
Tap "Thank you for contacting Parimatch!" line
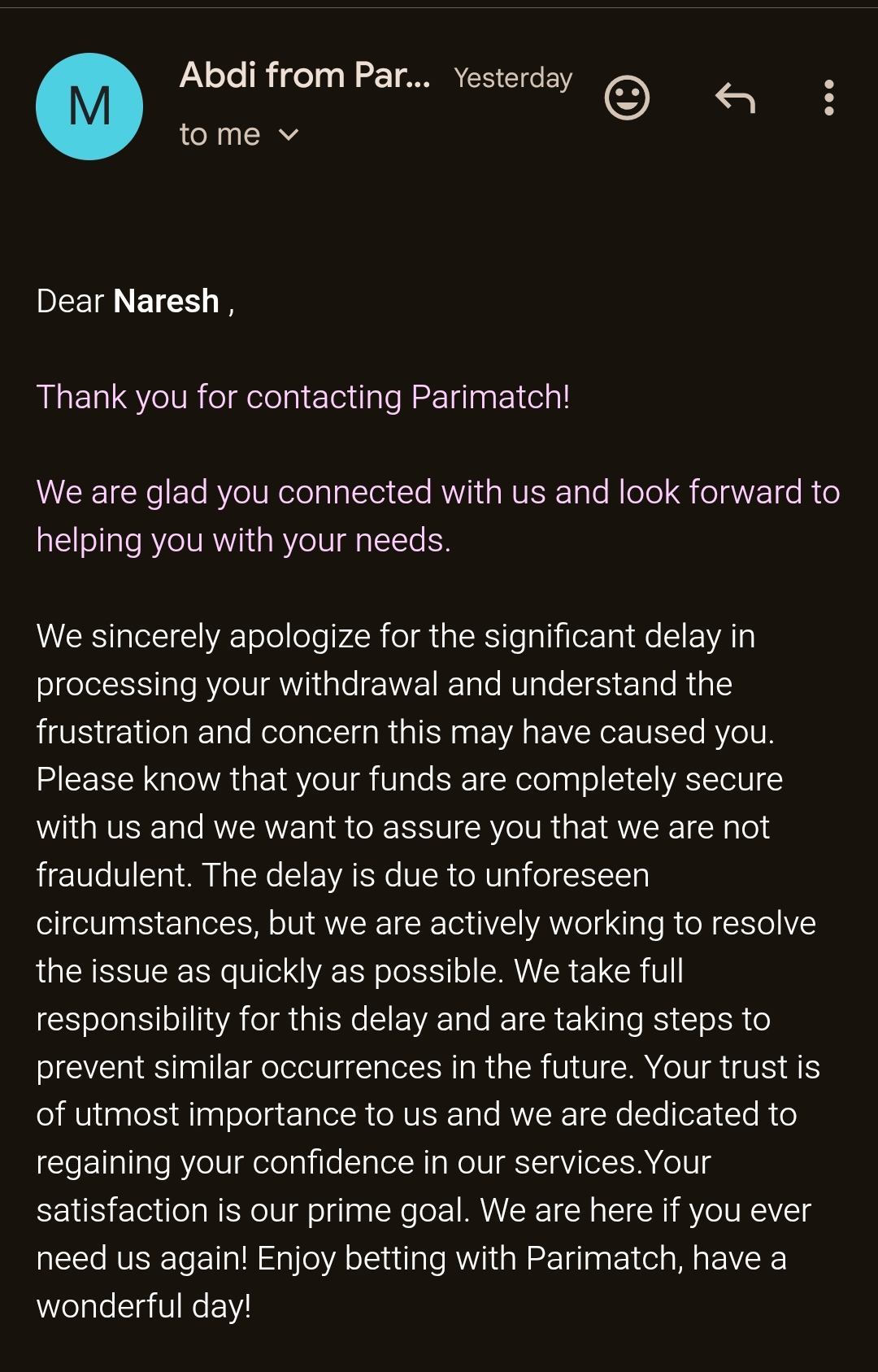click(303, 398)
